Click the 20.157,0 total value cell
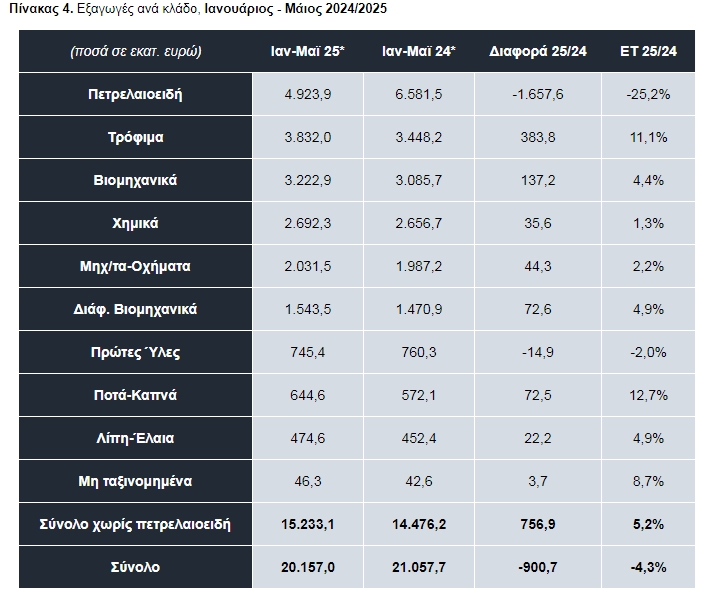The width and height of the screenshot is (707, 611). tap(308, 567)
